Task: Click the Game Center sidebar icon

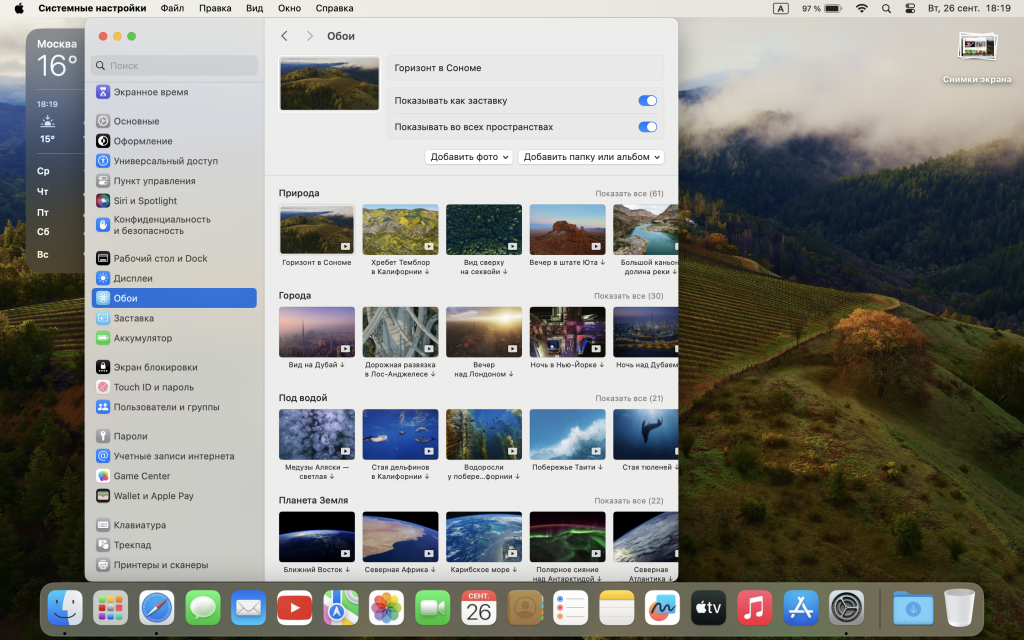Action: [103, 476]
